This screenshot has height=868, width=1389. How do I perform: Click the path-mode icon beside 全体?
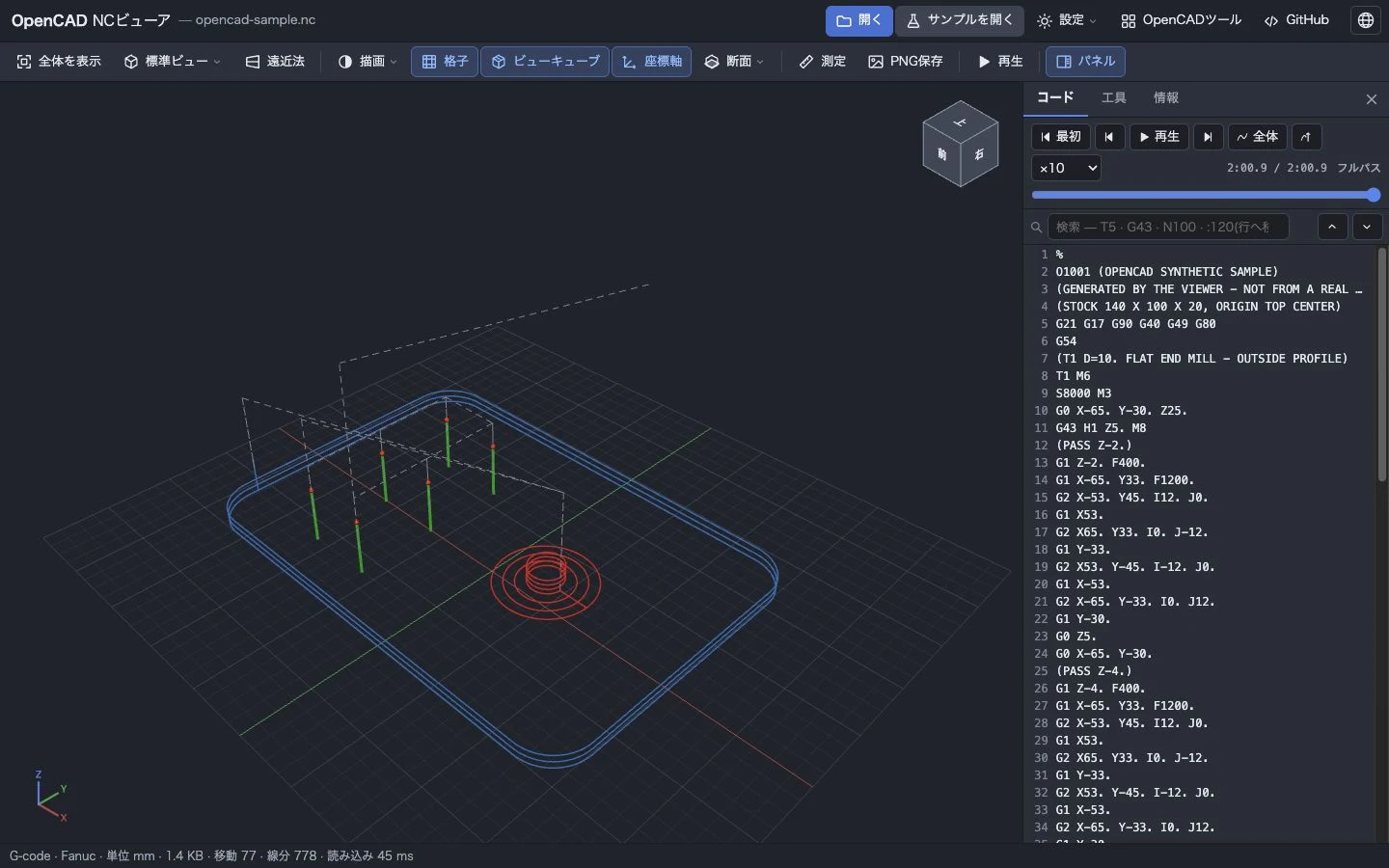(1306, 137)
